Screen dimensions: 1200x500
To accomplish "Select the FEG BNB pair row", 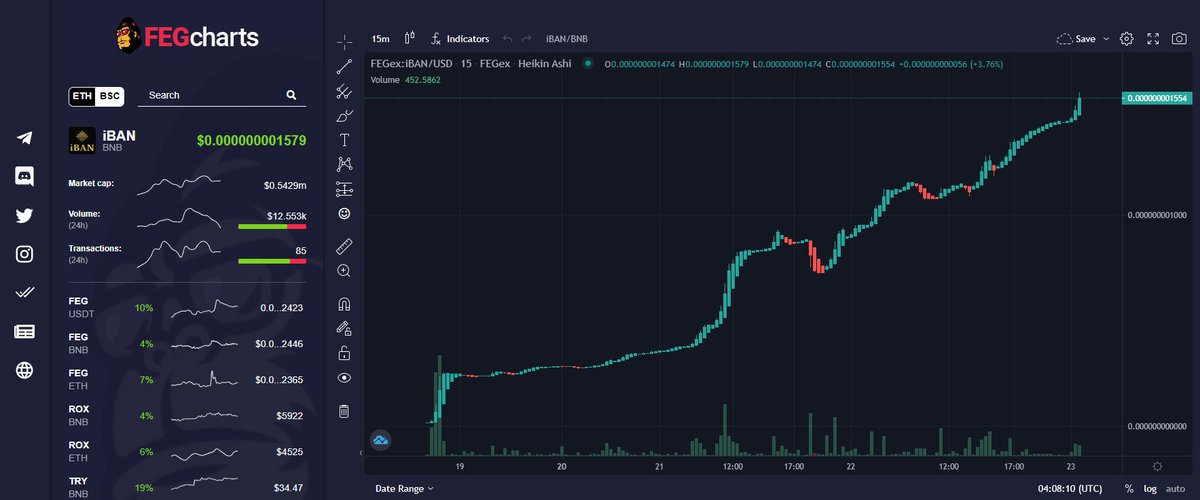I will (x=186, y=344).
